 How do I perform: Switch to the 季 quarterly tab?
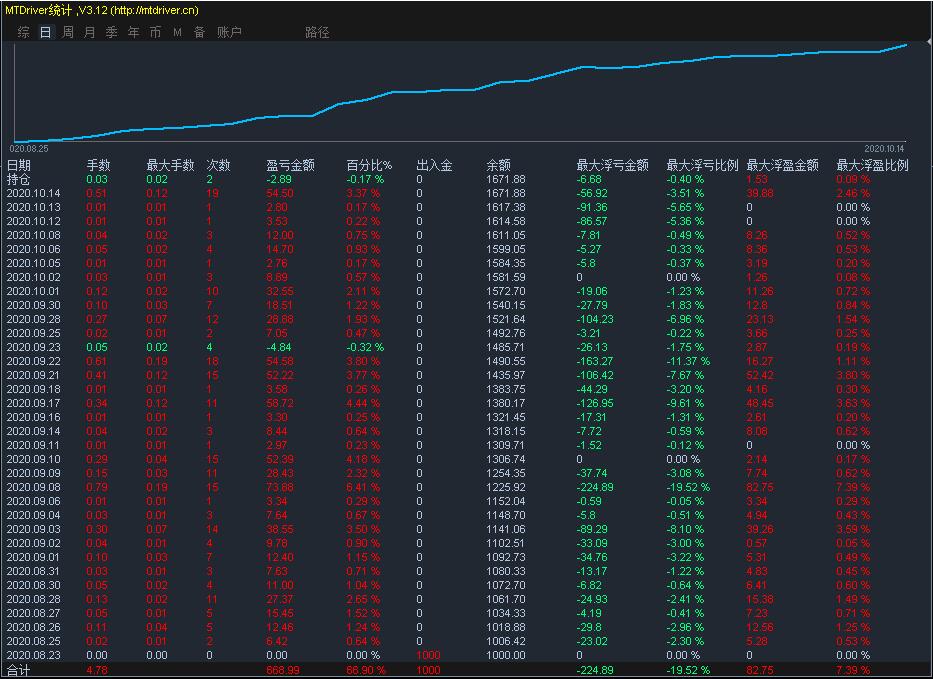(111, 32)
